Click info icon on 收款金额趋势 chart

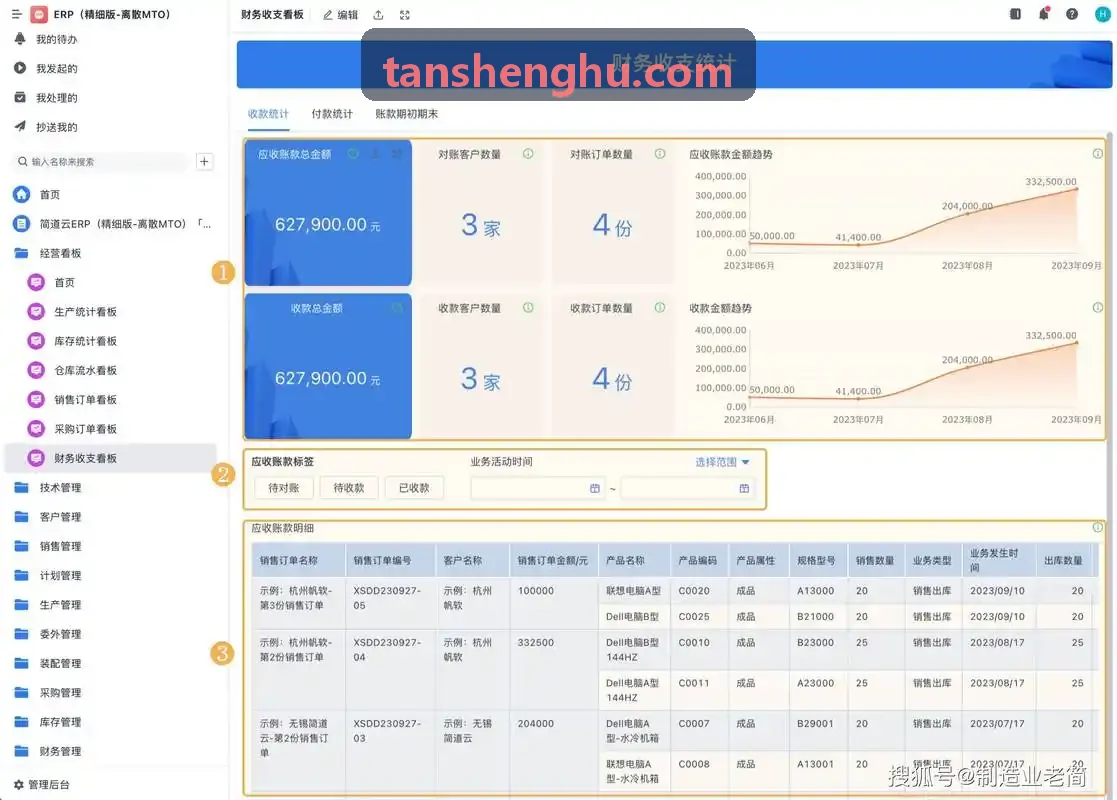click(x=1097, y=308)
